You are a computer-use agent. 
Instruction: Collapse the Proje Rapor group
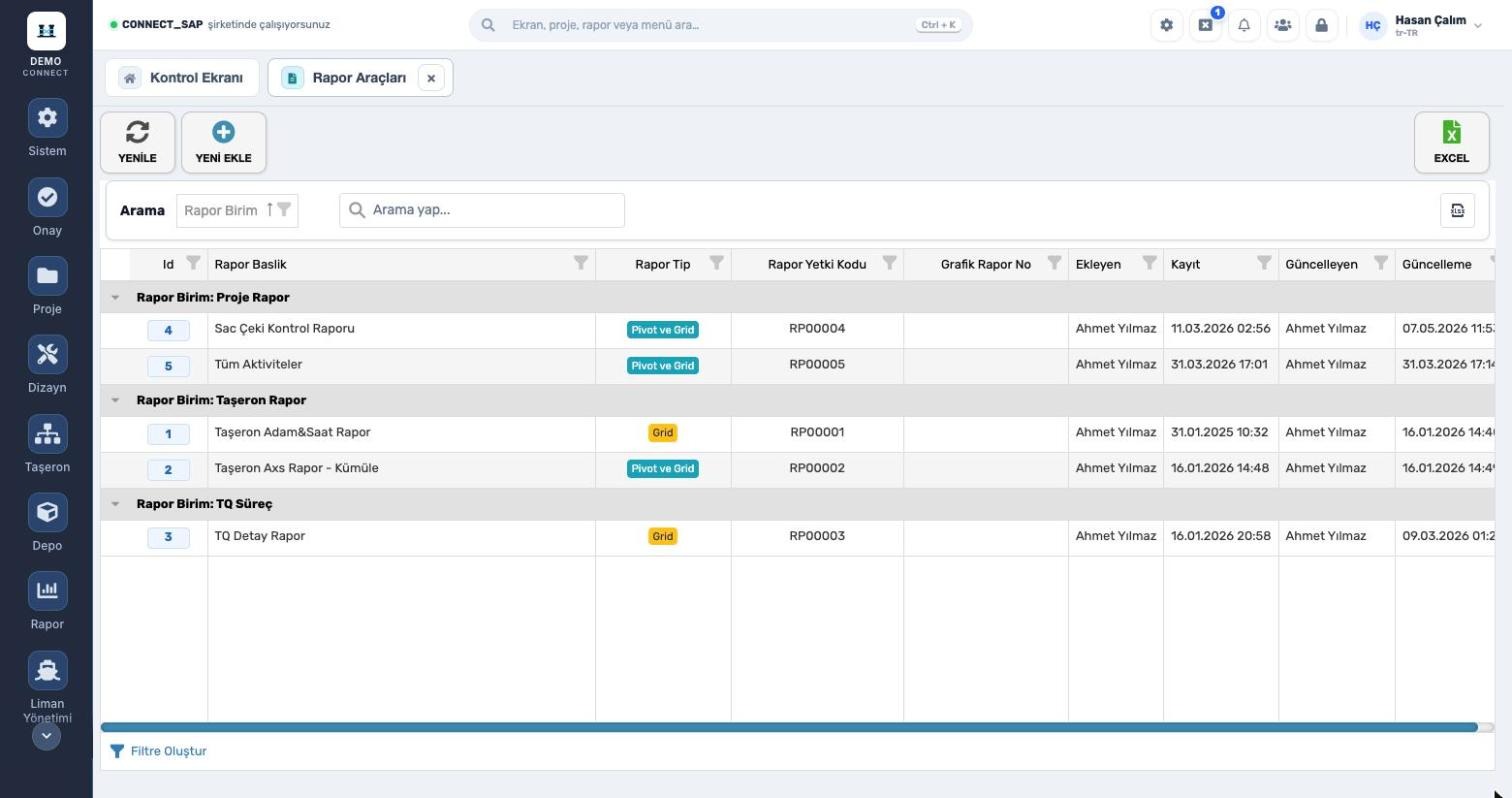(x=115, y=297)
